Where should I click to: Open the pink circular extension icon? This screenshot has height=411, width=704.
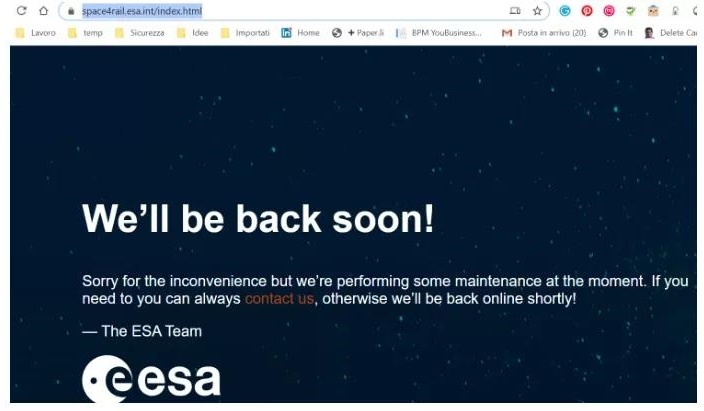coord(608,11)
